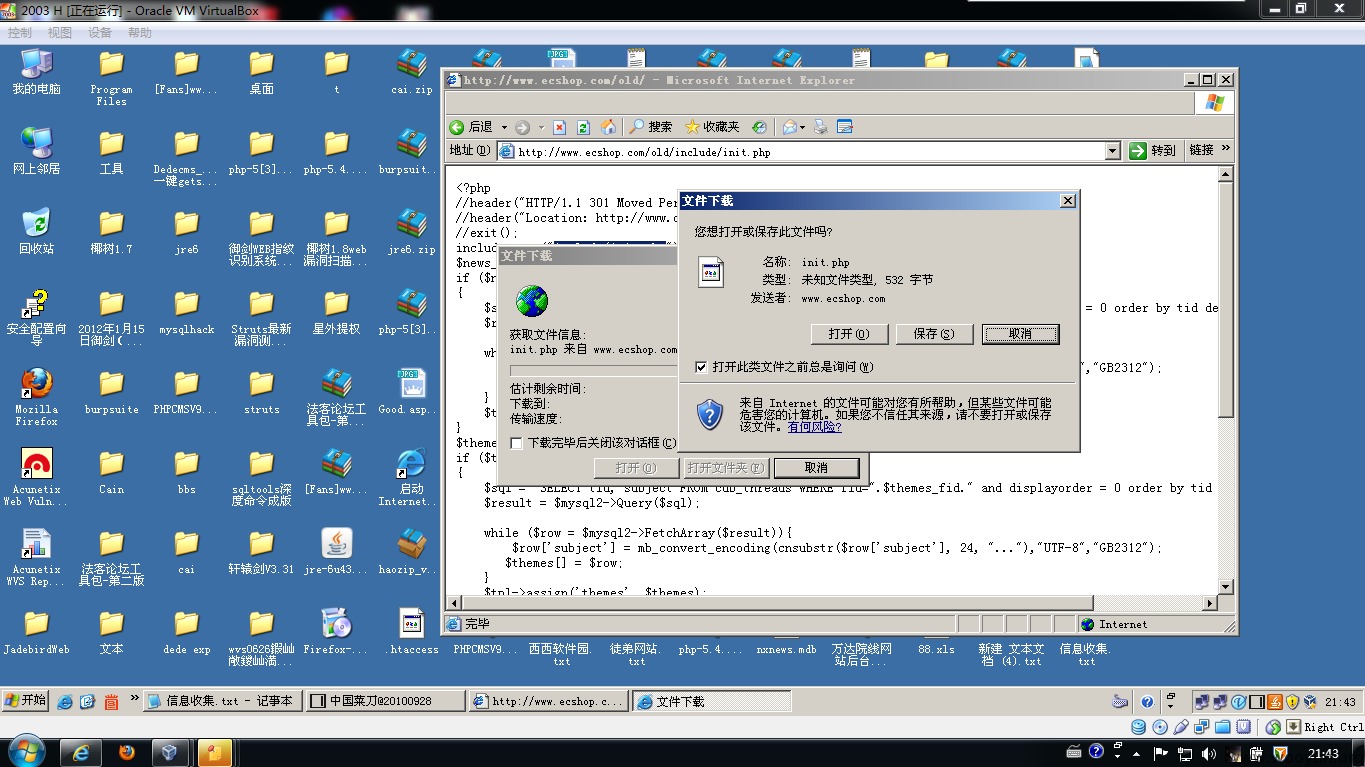Select the jre6.zip archive icon
Image resolution: width=1365 pixels, height=767 pixels.
(x=412, y=233)
